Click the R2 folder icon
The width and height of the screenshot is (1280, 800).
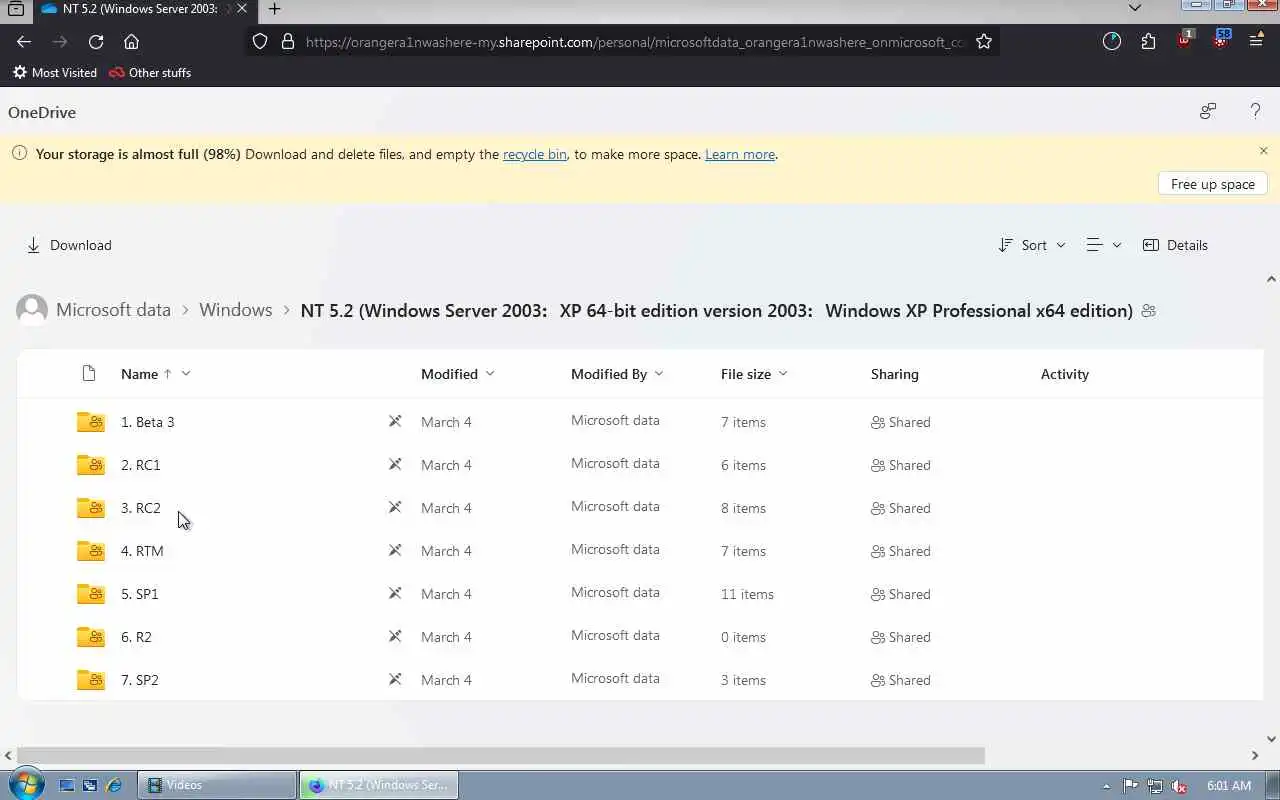pos(91,637)
